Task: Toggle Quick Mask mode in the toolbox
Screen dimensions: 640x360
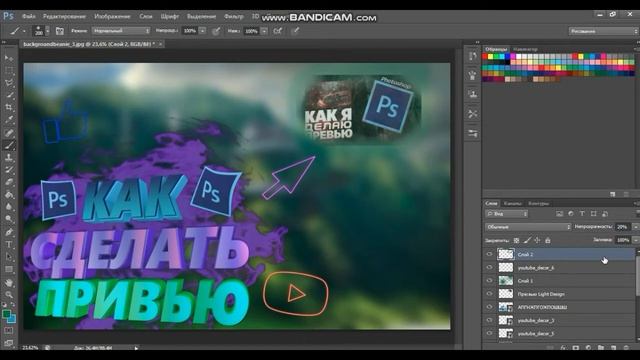Action: pyautogui.click(x=9, y=330)
